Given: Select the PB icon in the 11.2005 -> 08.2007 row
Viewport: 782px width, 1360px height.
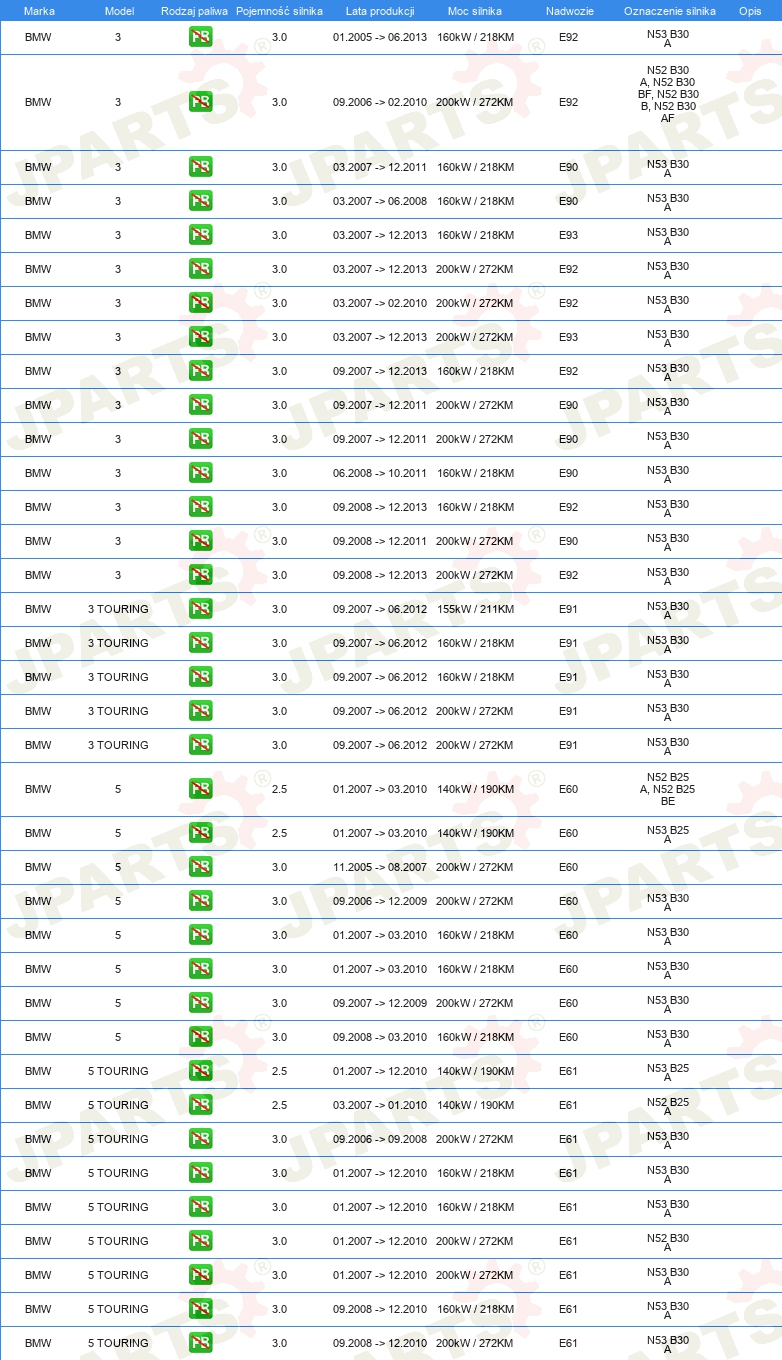Looking at the screenshot, I should 200,867.
